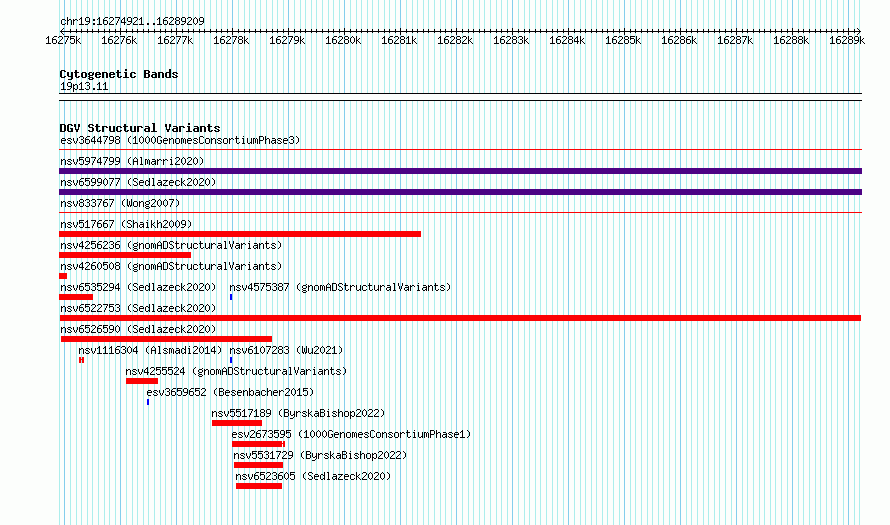Select the red bar under nsv6526590
The image size is (890, 525).
[x=166, y=339]
